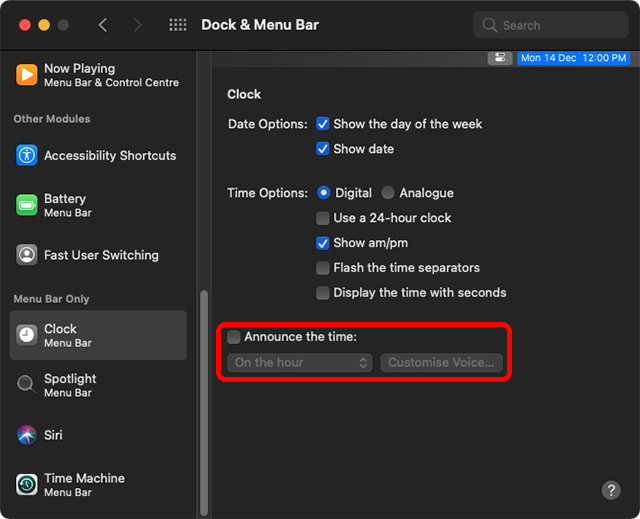640x519 pixels.
Task: Click the Date Options label
Action: (x=268, y=124)
